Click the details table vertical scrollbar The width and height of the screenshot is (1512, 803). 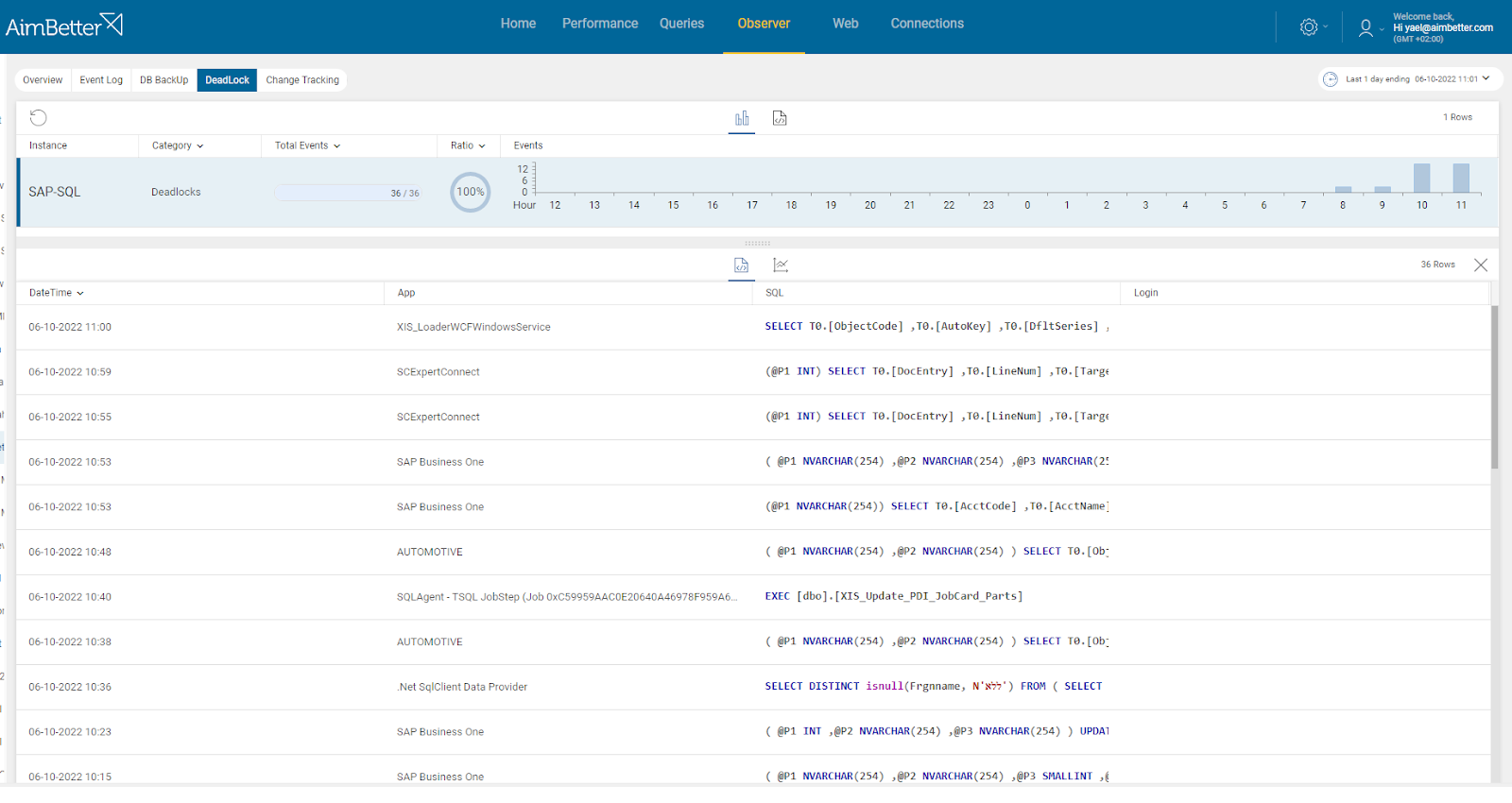point(1495,387)
